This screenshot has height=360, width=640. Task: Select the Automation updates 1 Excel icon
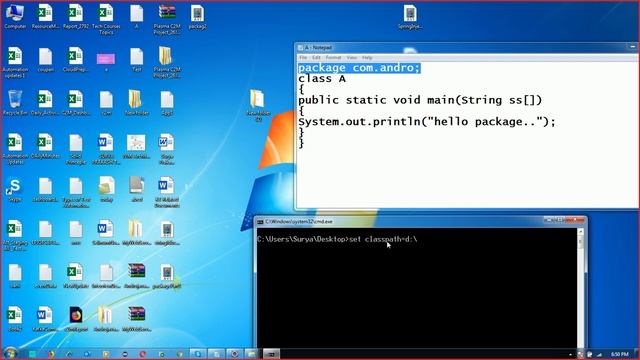[x=15, y=62]
